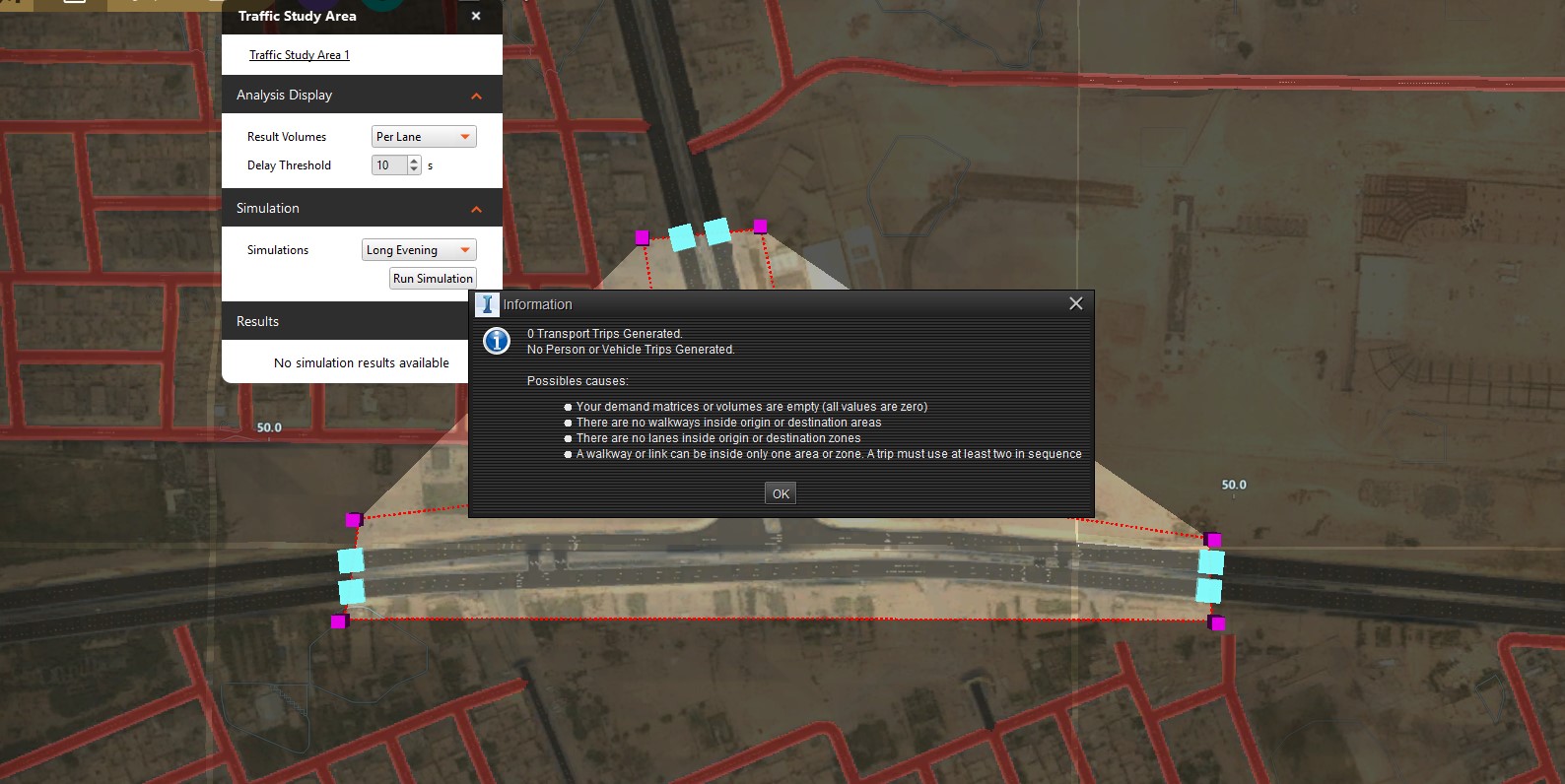1565x784 pixels.
Task: Click the 50.0 map label on the left
Action: [x=269, y=427]
